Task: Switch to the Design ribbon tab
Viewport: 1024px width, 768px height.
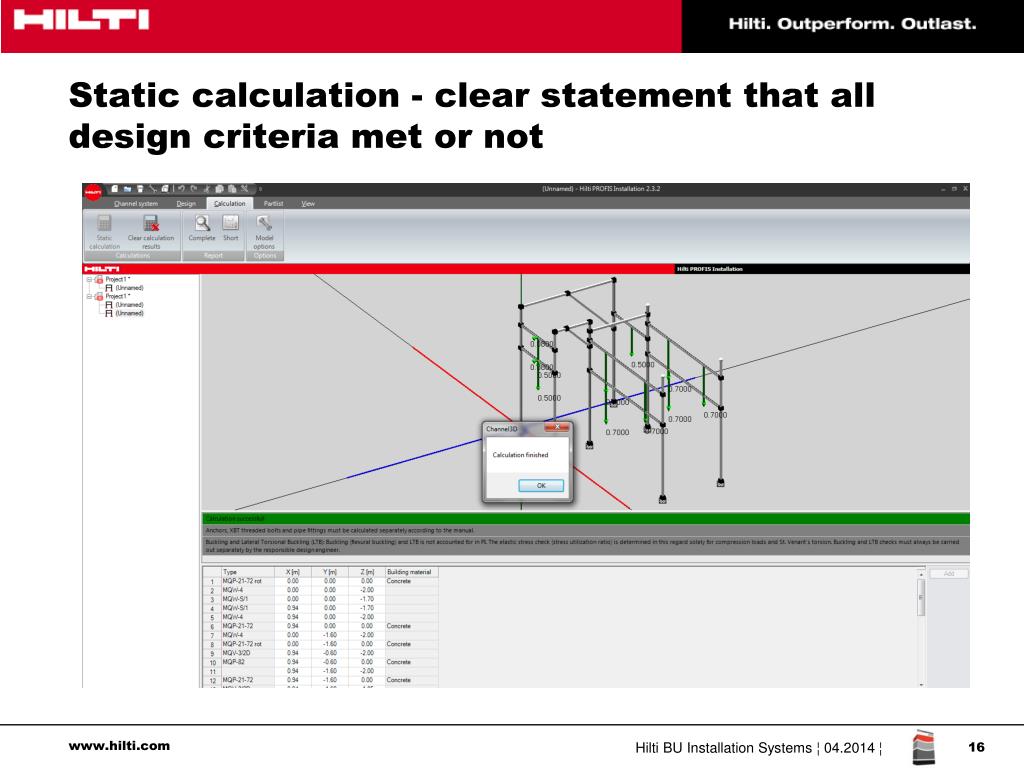Action: tap(186, 204)
